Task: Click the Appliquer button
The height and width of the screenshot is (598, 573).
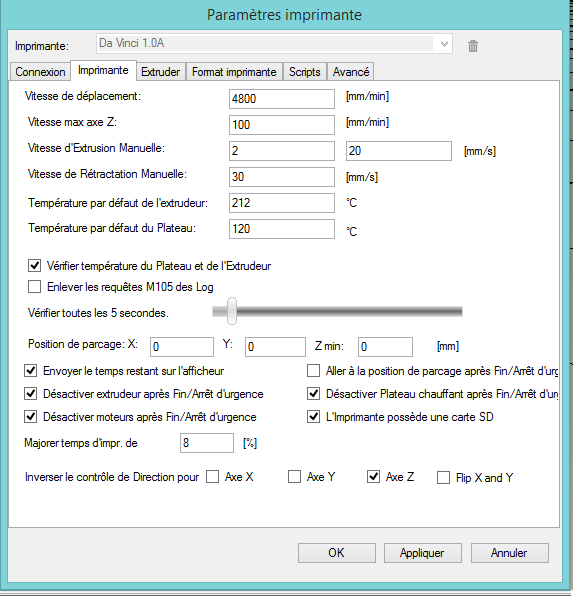Action: [422, 553]
